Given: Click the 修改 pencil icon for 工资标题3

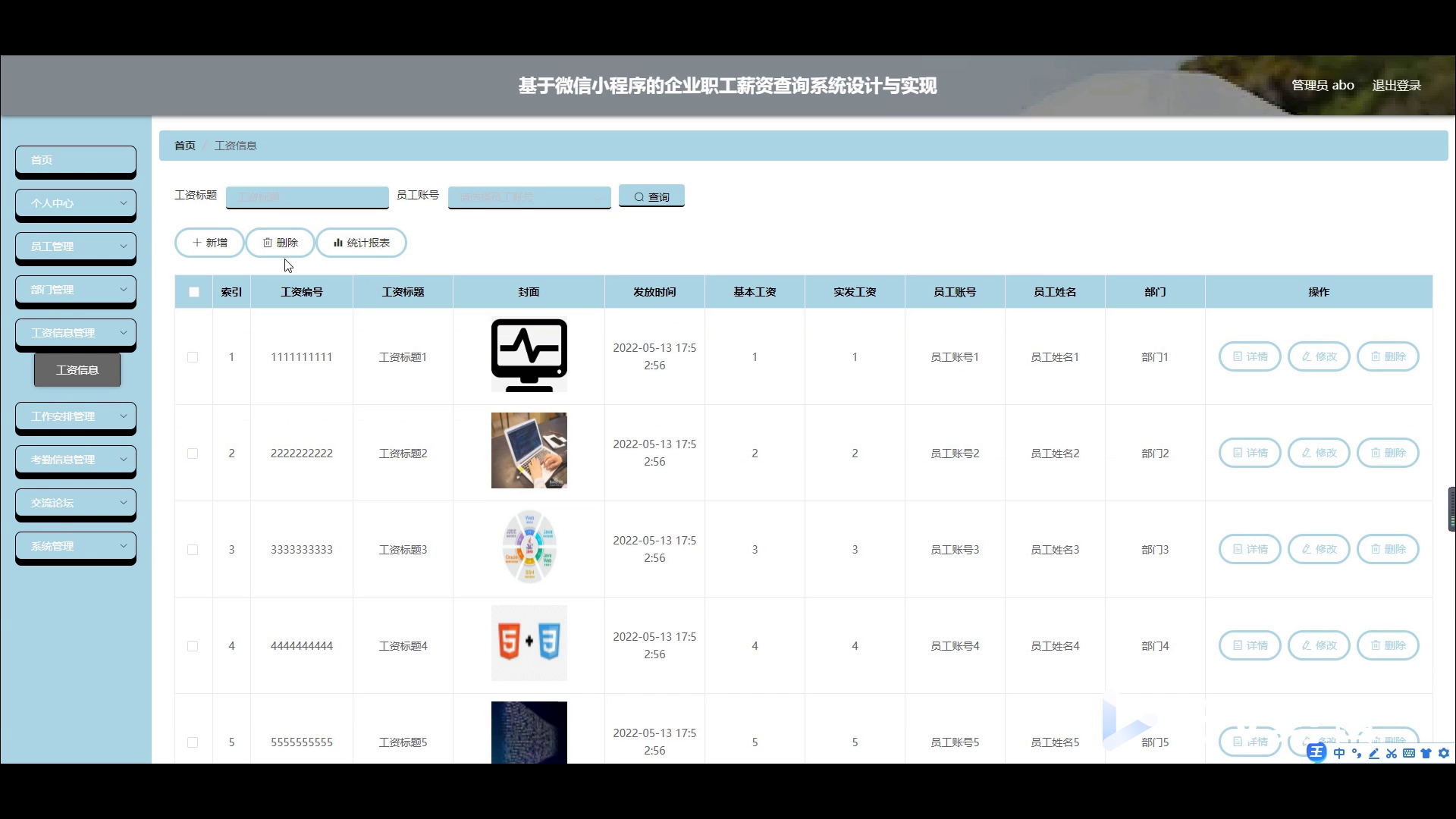Looking at the screenshot, I should point(1307,549).
